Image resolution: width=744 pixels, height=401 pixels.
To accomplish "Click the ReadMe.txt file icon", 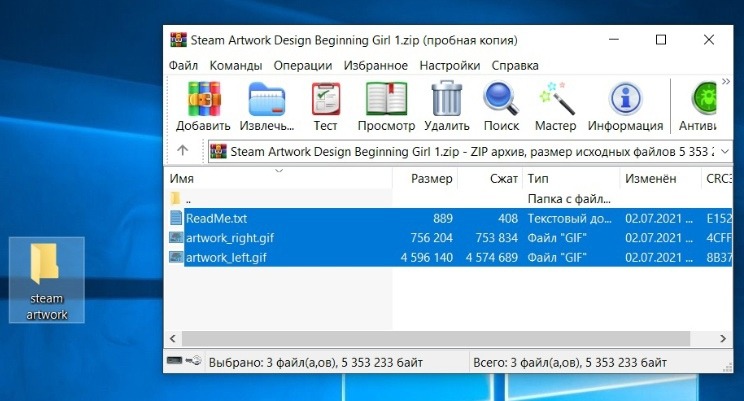I will (x=176, y=218).
